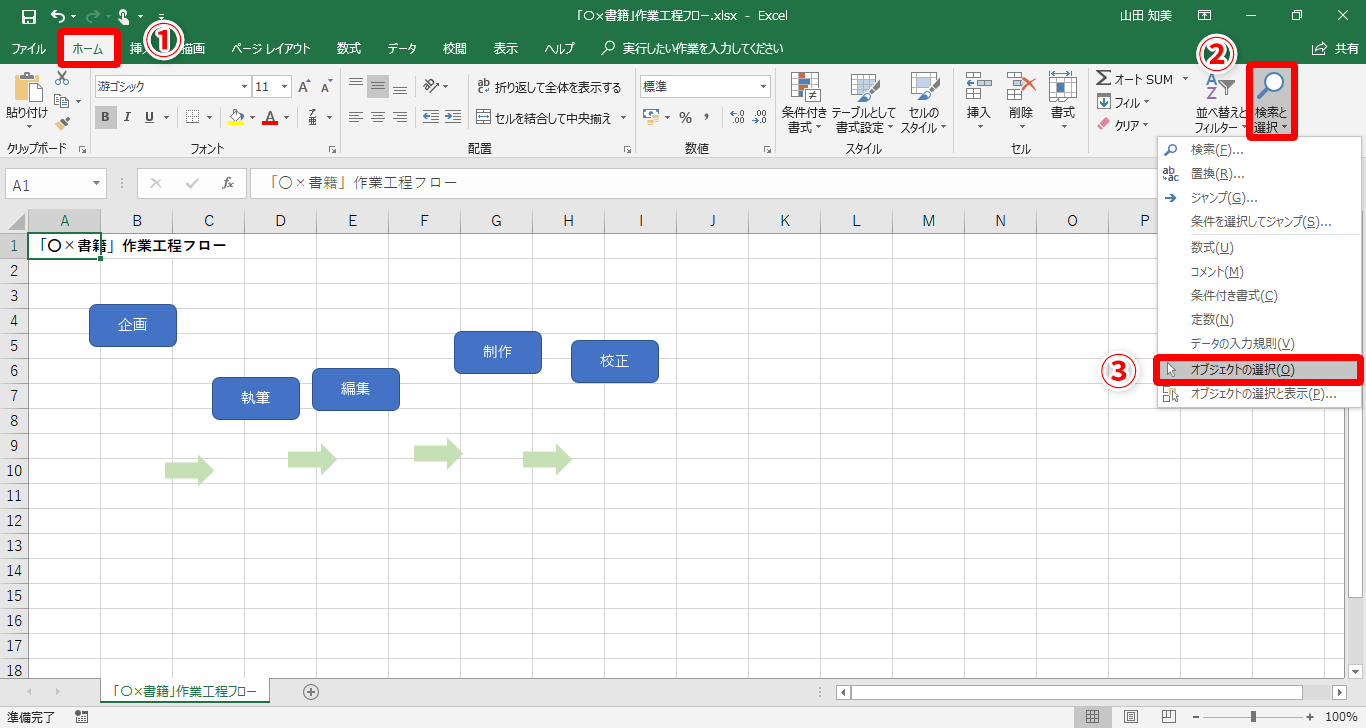Toggle middle vertical alignment
The height and width of the screenshot is (728, 1366).
pyautogui.click(x=378, y=86)
